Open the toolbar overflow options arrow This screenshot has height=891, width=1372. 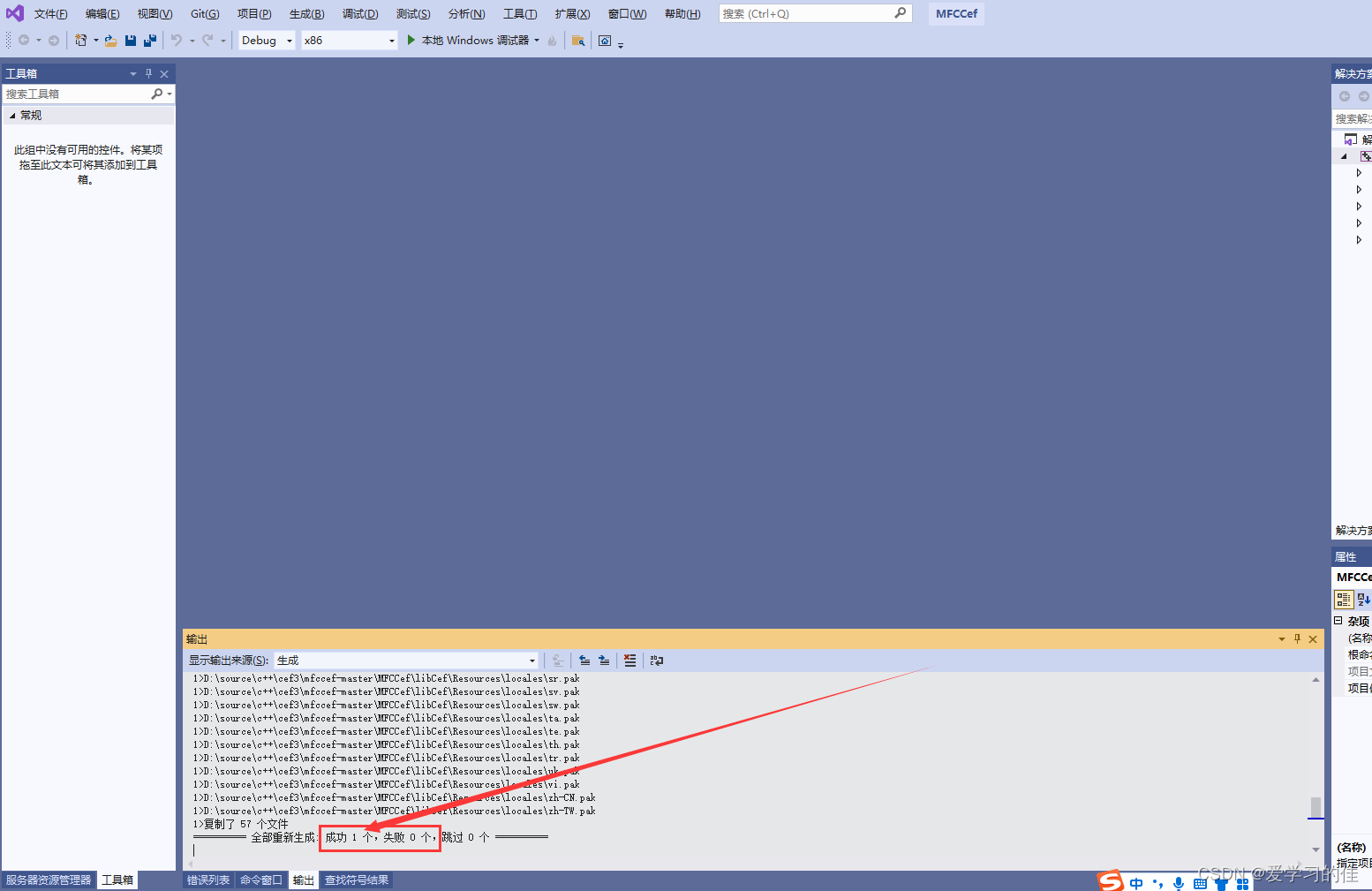click(x=621, y=44)
